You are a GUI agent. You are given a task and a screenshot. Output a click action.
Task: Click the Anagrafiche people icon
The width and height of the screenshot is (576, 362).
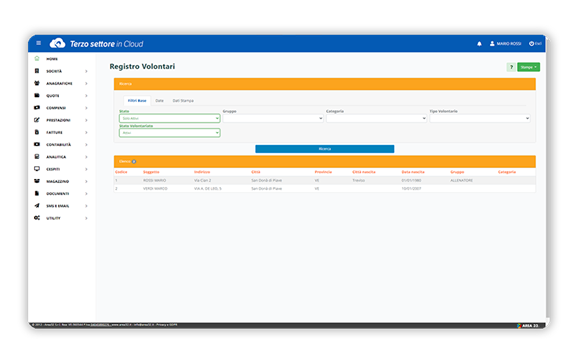tap(37, 83)
